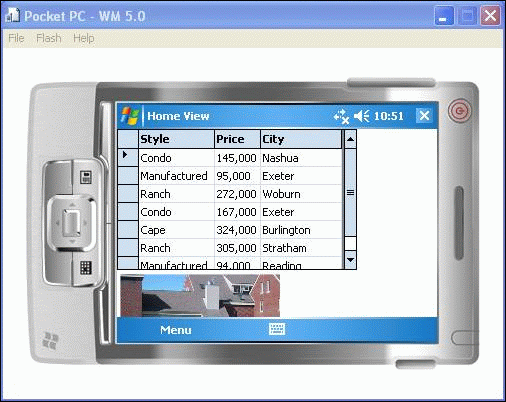Select the 324,000 price cell
This screenshot has width=506, height=402.
pyautogui.click(x=237, y=230)
